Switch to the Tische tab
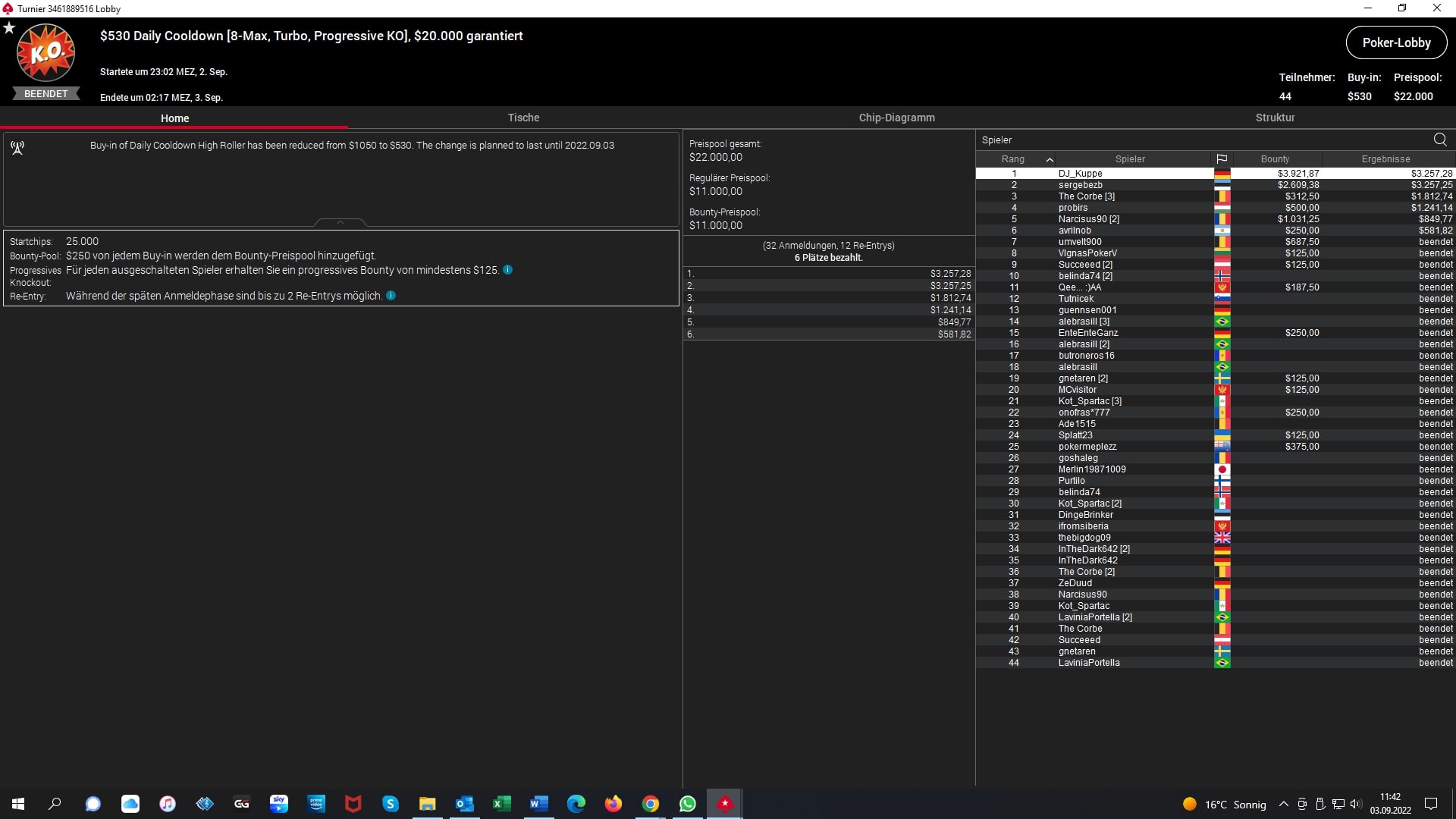The width and height of the screenshot is (1456, 819). point(523,118)
